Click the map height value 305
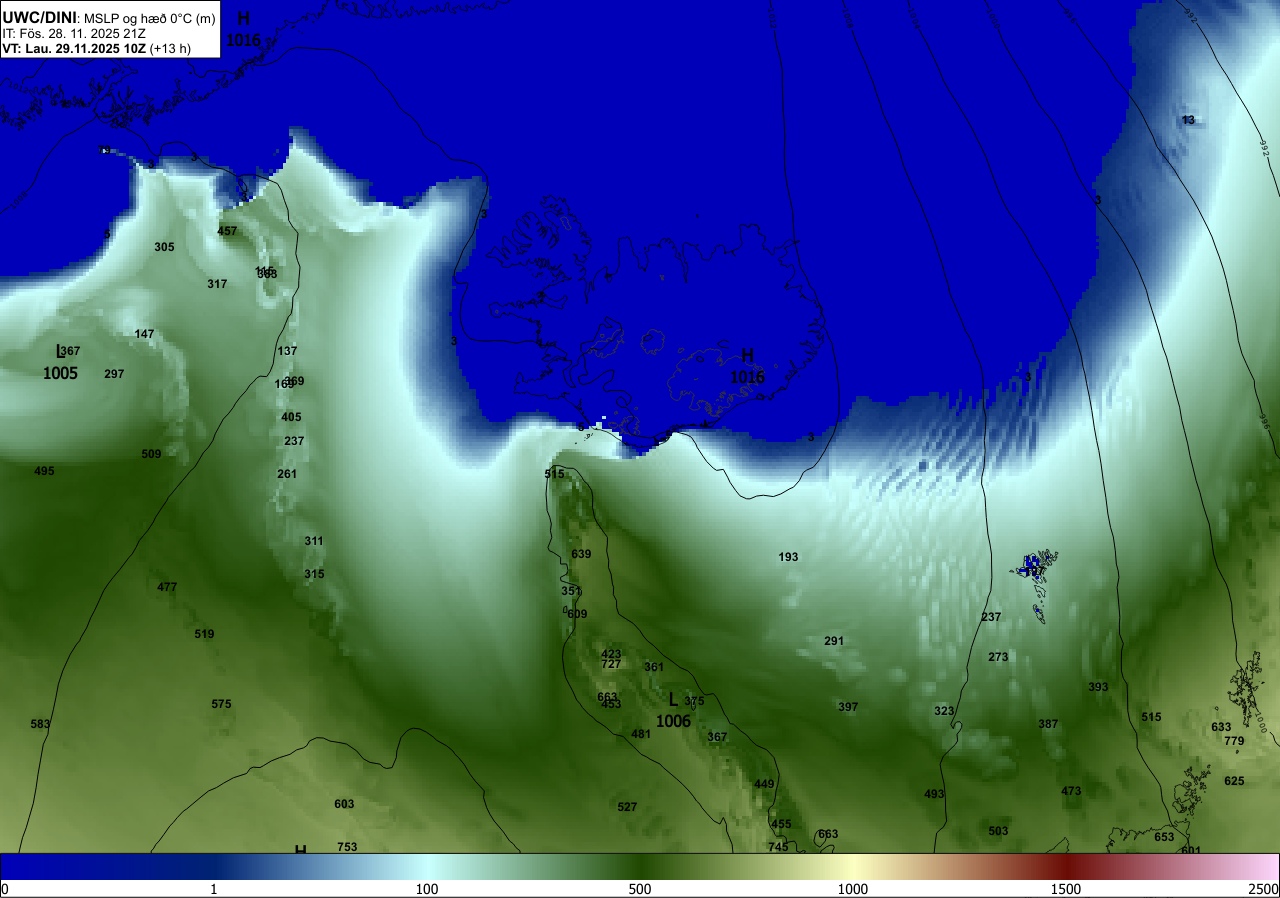The image size is (1280, 898). click(x=164, y=247)
